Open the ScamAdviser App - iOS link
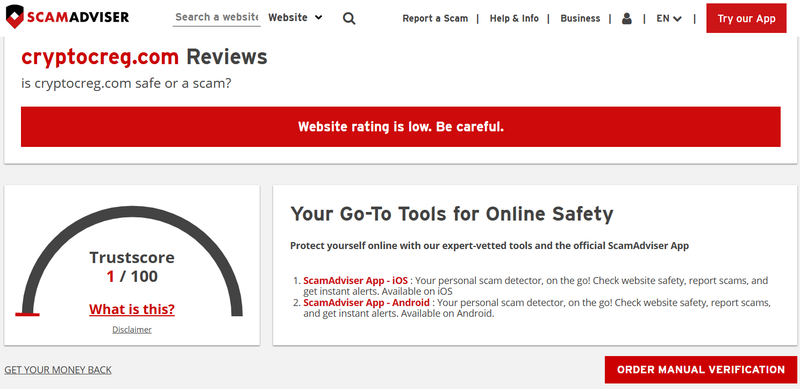The width and height of the screenshot is (800, 389). [x=356, y=281]
